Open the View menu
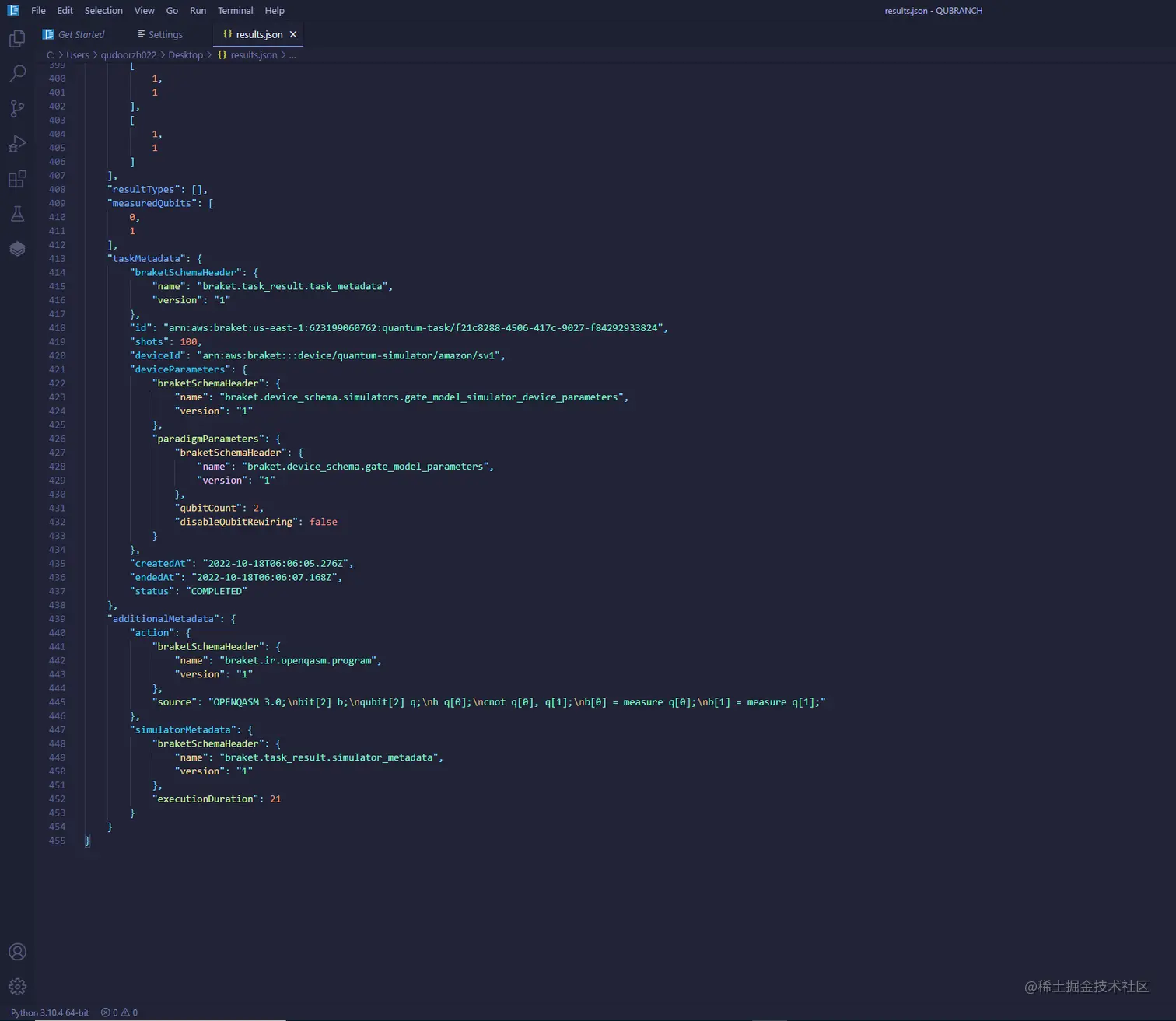 (144, 11)
